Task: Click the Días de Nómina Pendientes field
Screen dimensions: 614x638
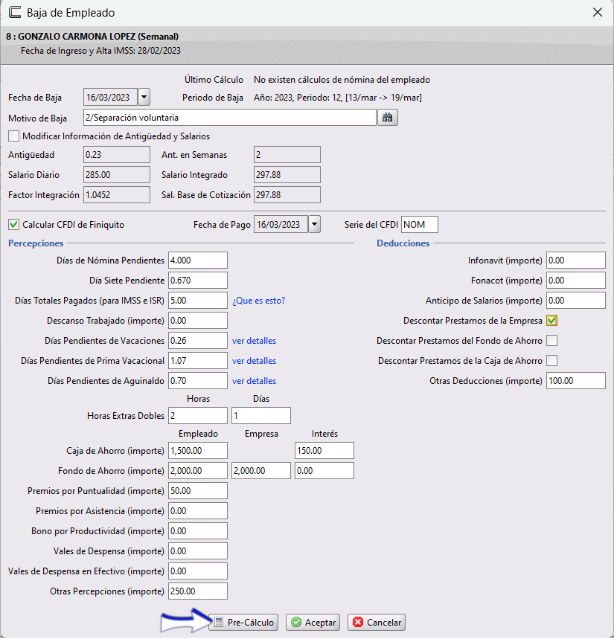Action: pyautogui.click(x=198, y=260)
